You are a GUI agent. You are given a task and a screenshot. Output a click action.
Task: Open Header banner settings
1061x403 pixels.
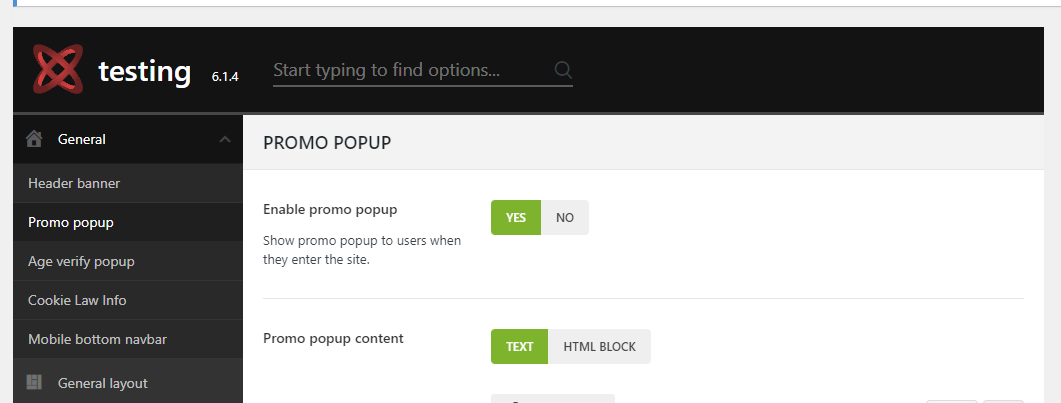(x=74, y=184)
